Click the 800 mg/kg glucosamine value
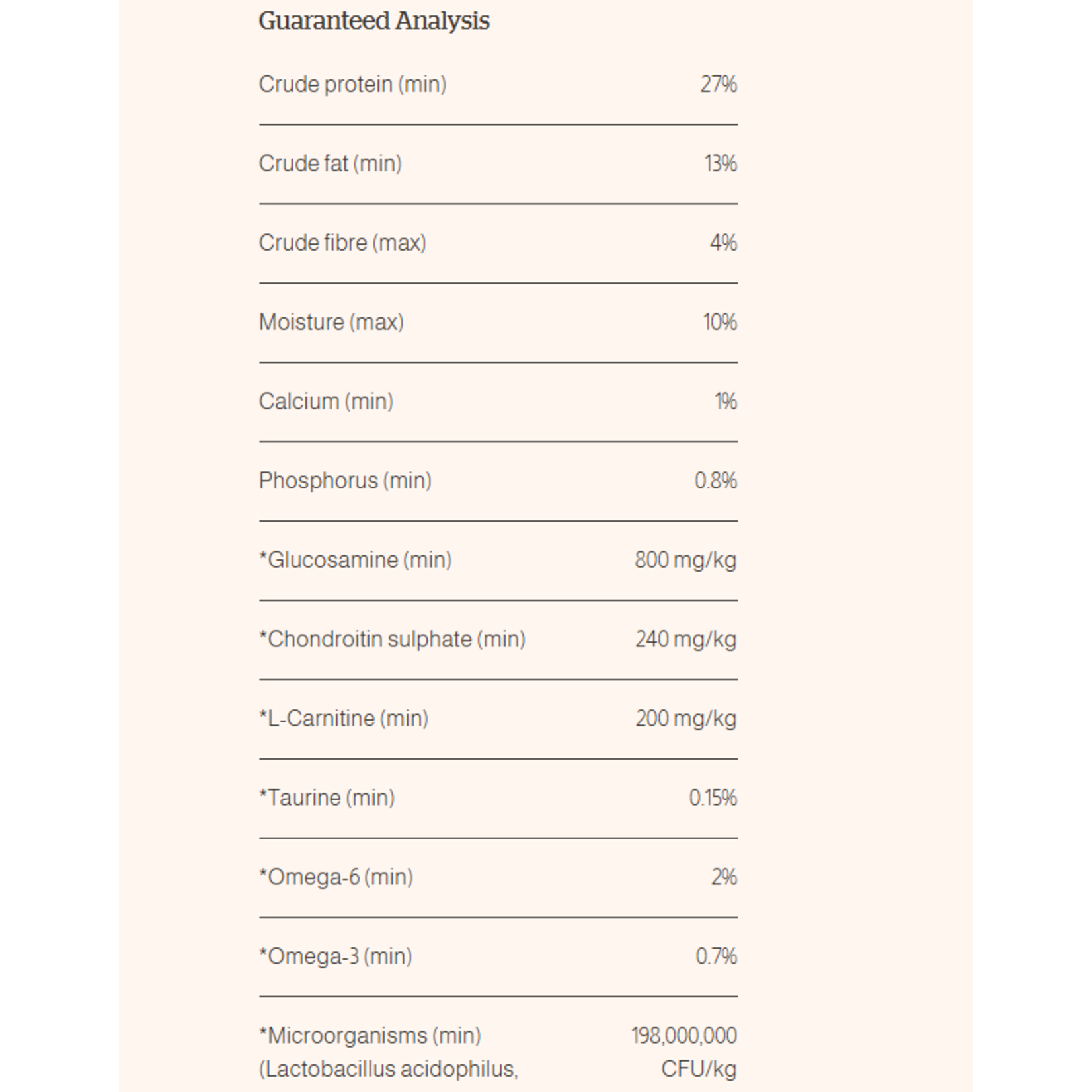The height and width of the screenshot is (1092, 1092). tap(685, 561)
